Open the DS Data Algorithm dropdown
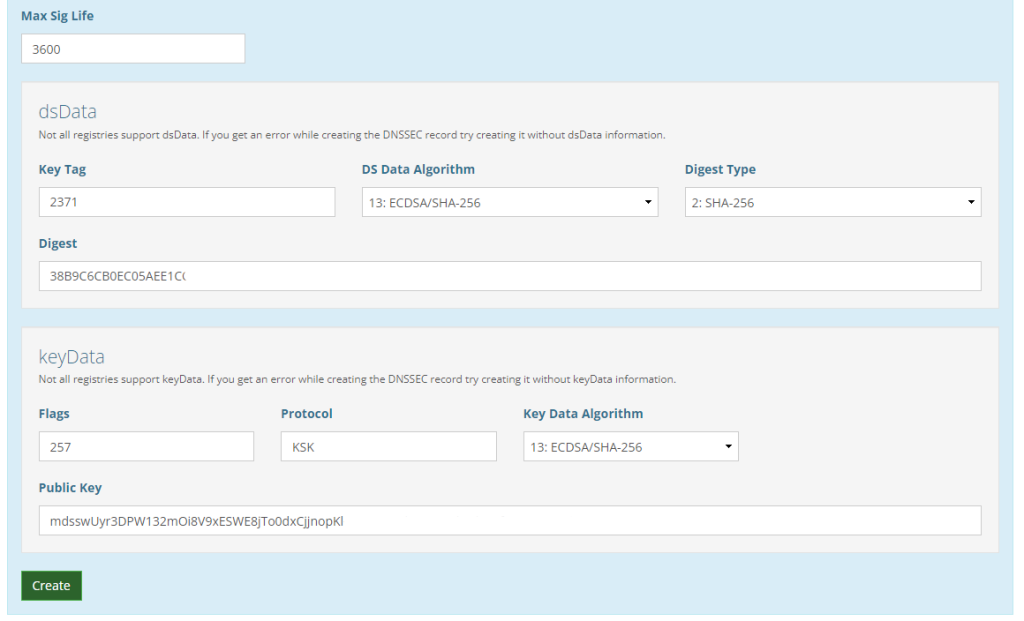Image resolution: width=1024 pixels, height=621 pixels. tap(509, 202)
